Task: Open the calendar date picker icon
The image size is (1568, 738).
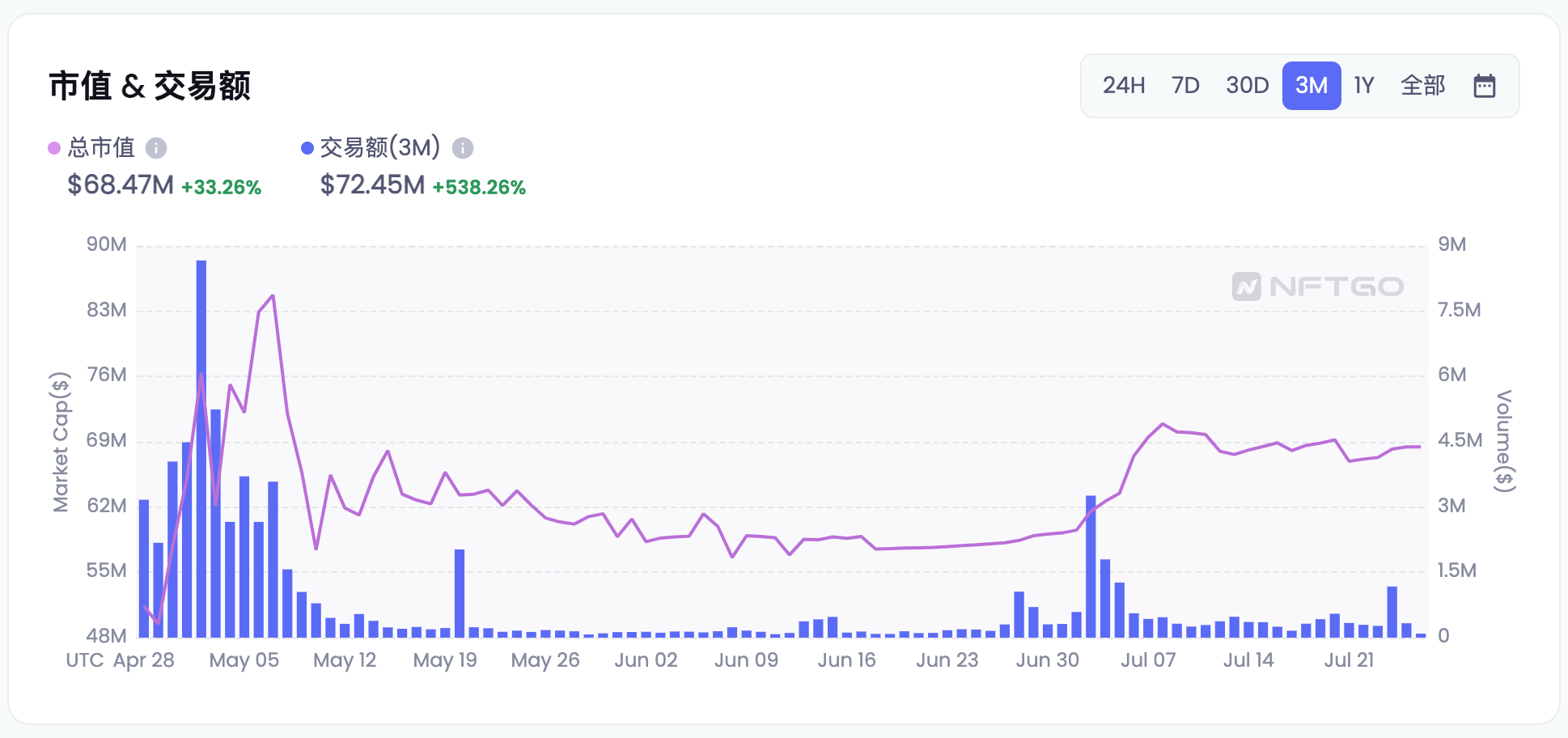Action: coord(1484,86)
